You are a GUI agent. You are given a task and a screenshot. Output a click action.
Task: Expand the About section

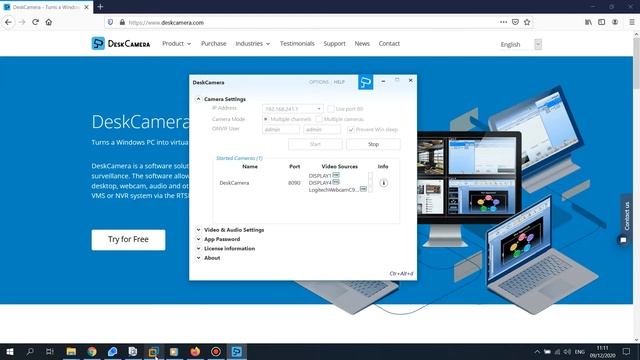pos(198,258)
